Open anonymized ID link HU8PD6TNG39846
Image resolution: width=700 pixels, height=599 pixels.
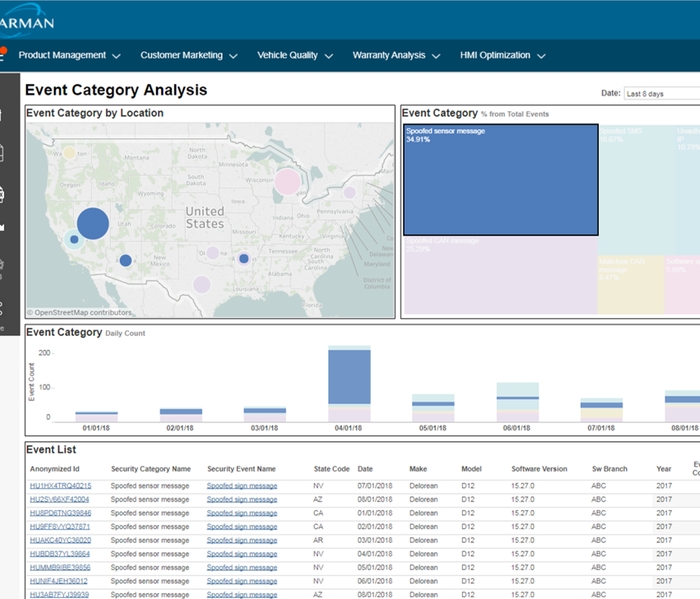coord(60,513)
